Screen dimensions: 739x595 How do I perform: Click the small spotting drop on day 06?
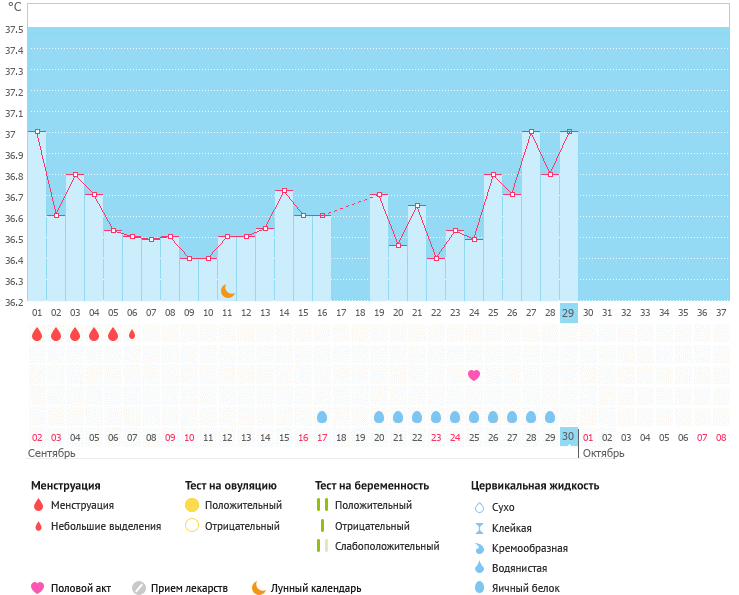click(x=132, y=335)
